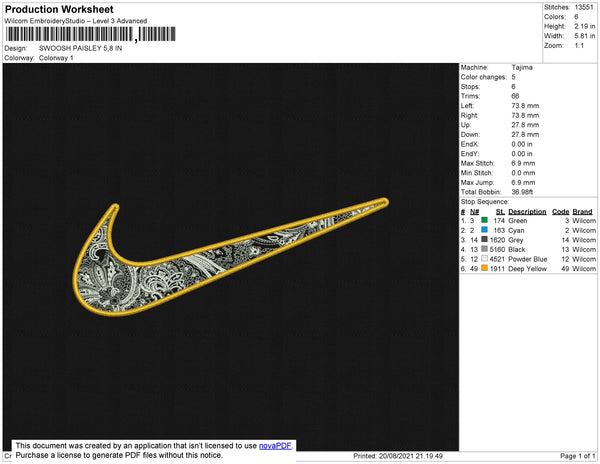Click the 'SWOOSH PAISLEY 5,8 IN' design name
This screenshot has height=464, width=600.
(80, 48)
